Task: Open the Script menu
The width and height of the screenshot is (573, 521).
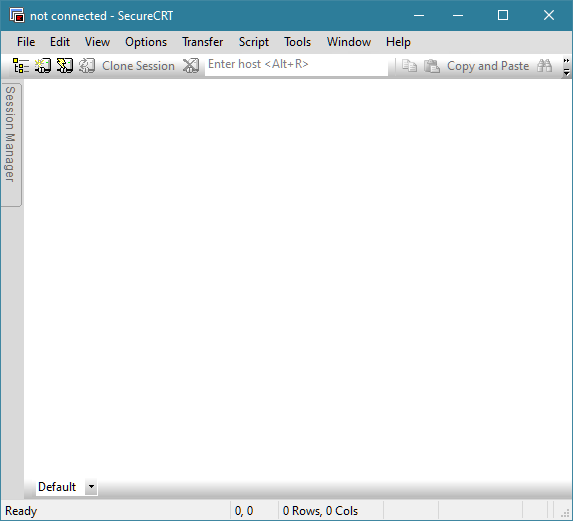Action: click(x=254, y=42)
